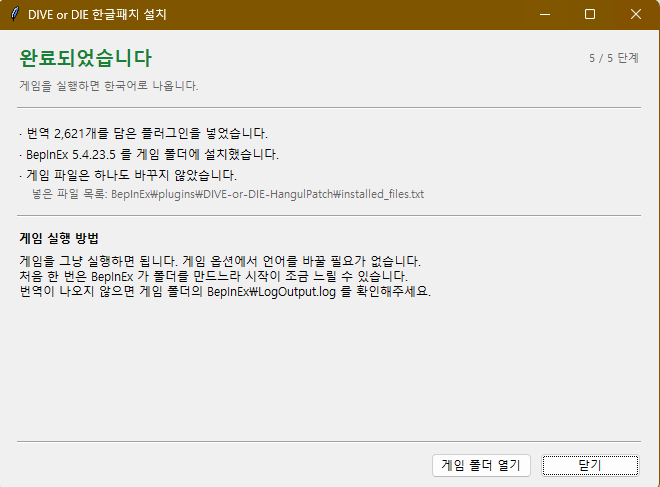Close the window using the X button

point(636,14)
